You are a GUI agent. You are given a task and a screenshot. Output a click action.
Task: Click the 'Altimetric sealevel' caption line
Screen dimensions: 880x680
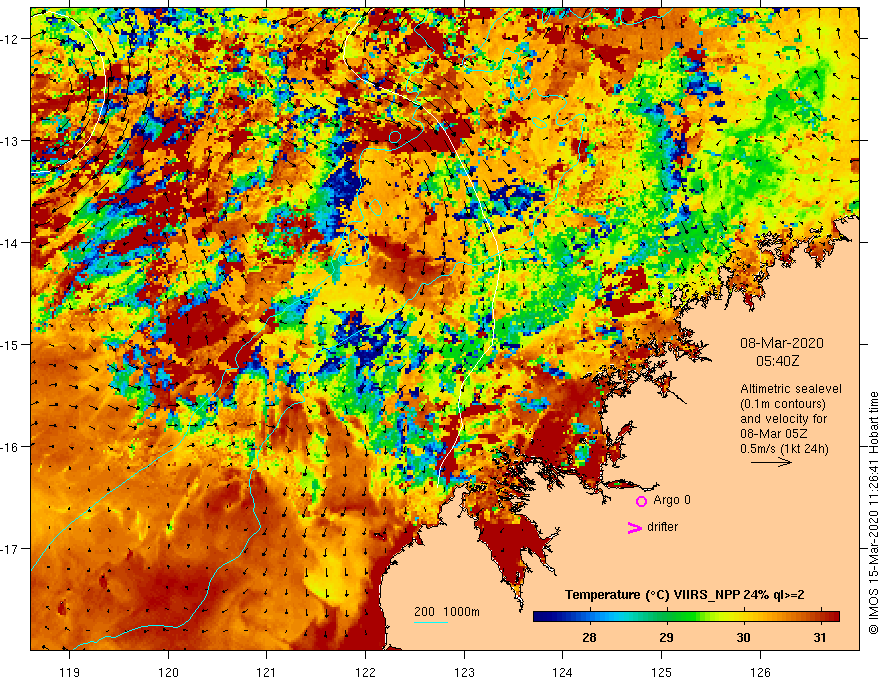pos(791,389)
